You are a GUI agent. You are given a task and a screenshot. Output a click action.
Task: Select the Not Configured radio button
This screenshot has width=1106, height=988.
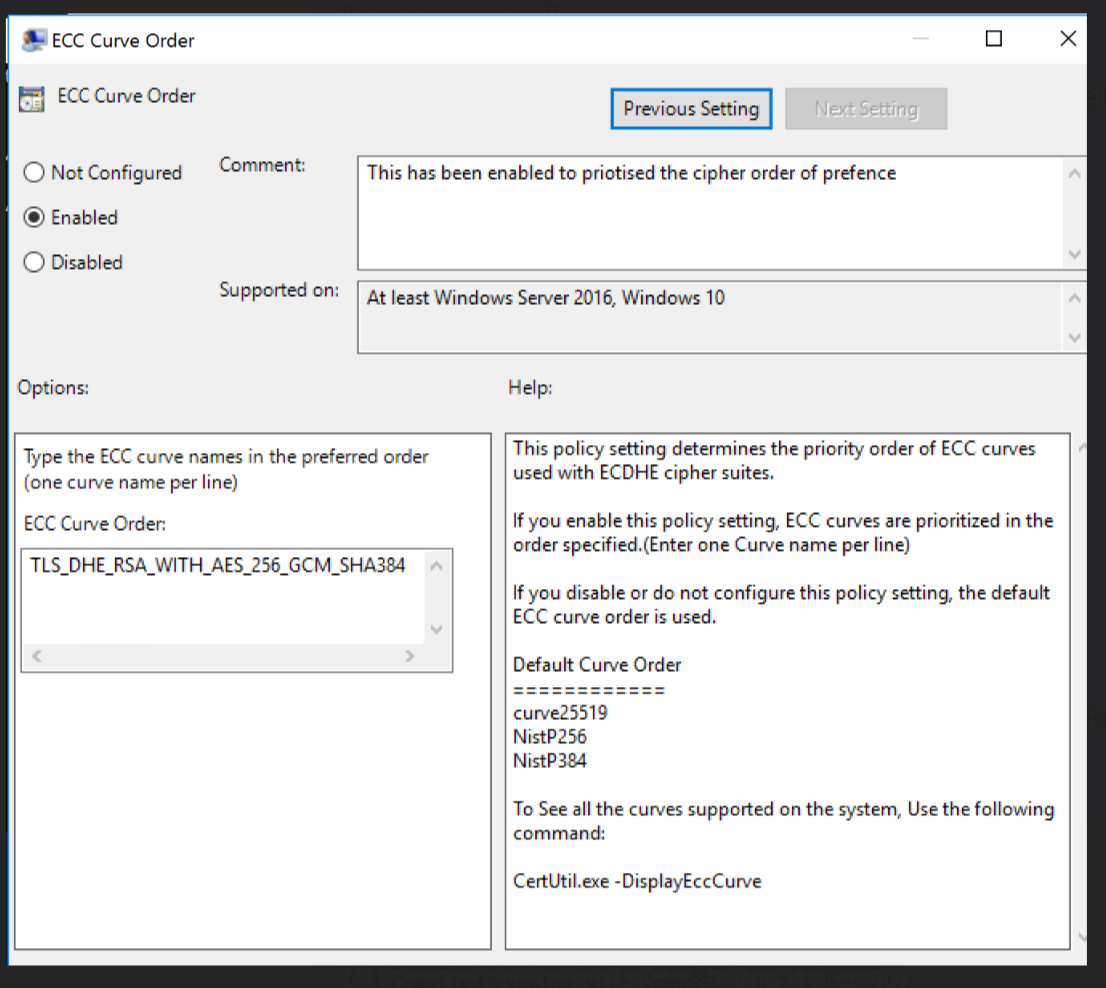[34, 173]
